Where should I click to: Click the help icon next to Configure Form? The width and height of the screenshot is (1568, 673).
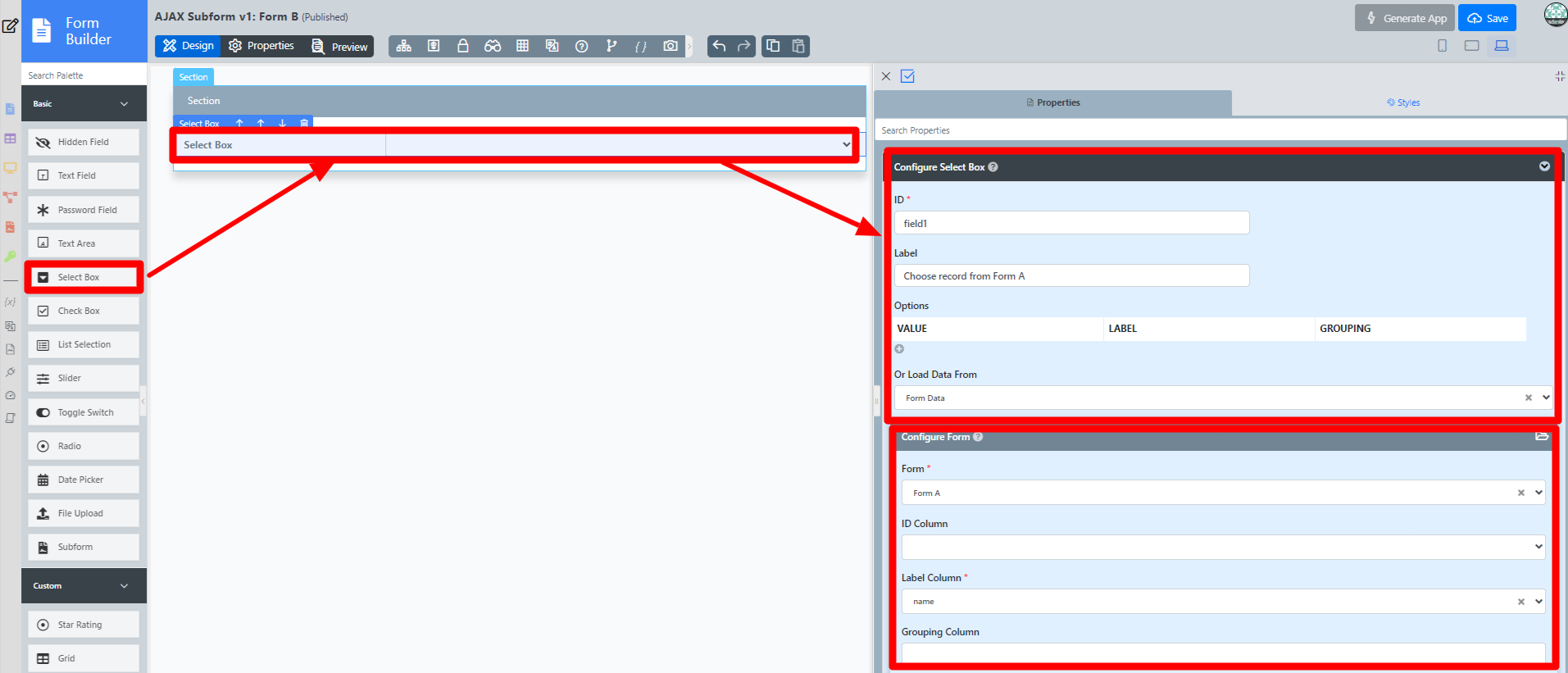click(x=978, y=437)
